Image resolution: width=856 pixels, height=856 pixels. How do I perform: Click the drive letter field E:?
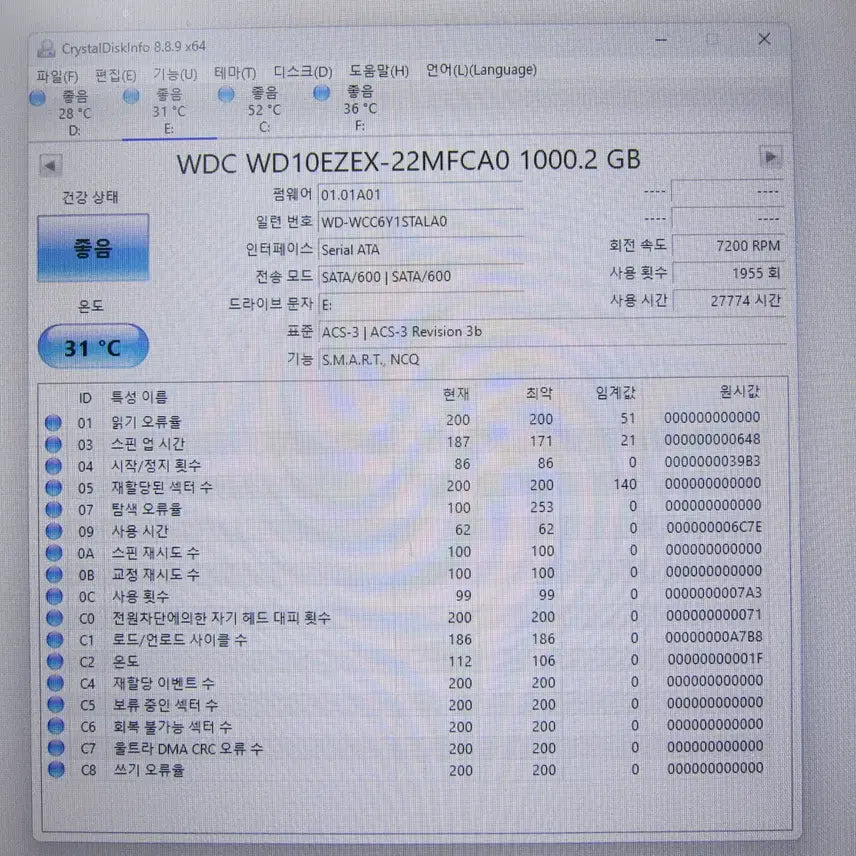(x=420, y=305)
